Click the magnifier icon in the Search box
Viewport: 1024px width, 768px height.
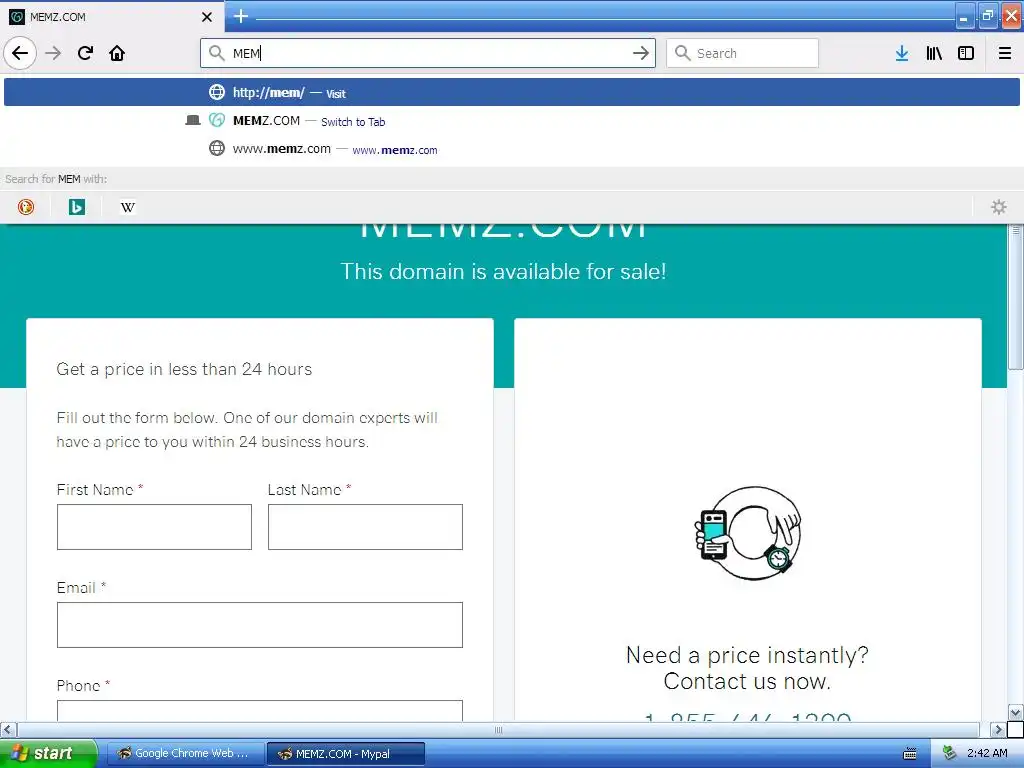pos(682,53)
